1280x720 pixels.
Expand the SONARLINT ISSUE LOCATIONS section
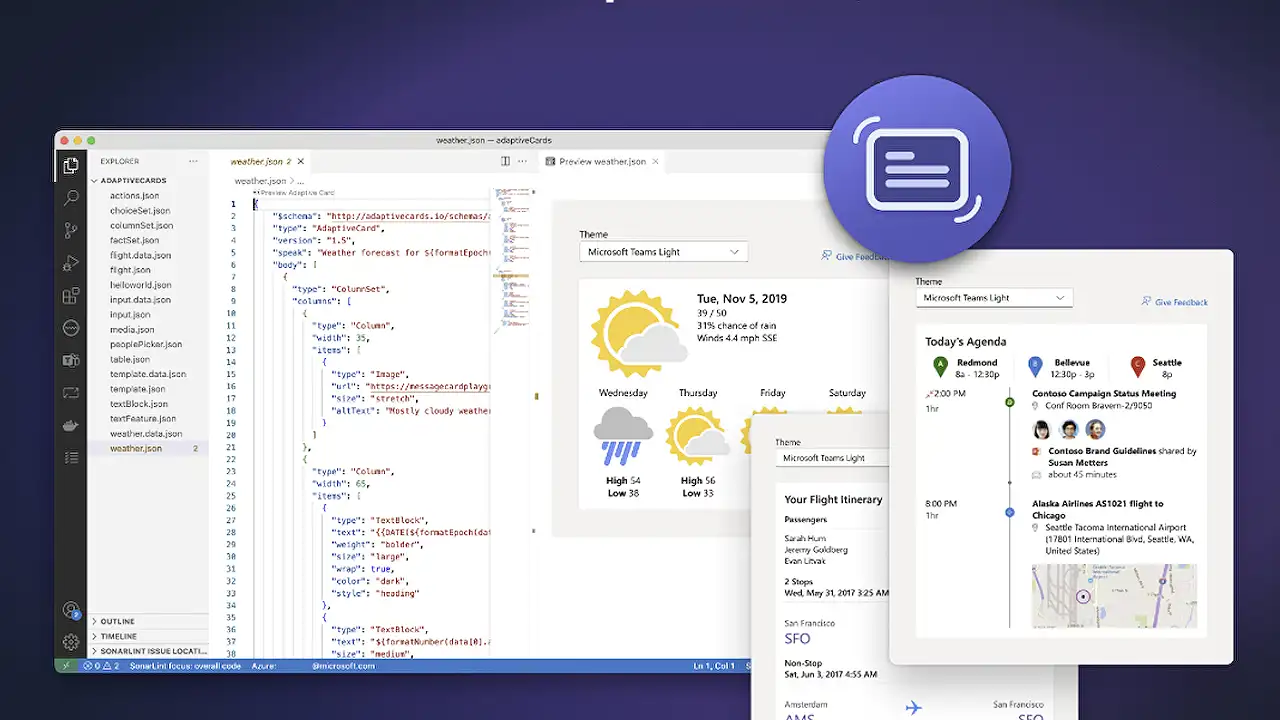point(150,651)
